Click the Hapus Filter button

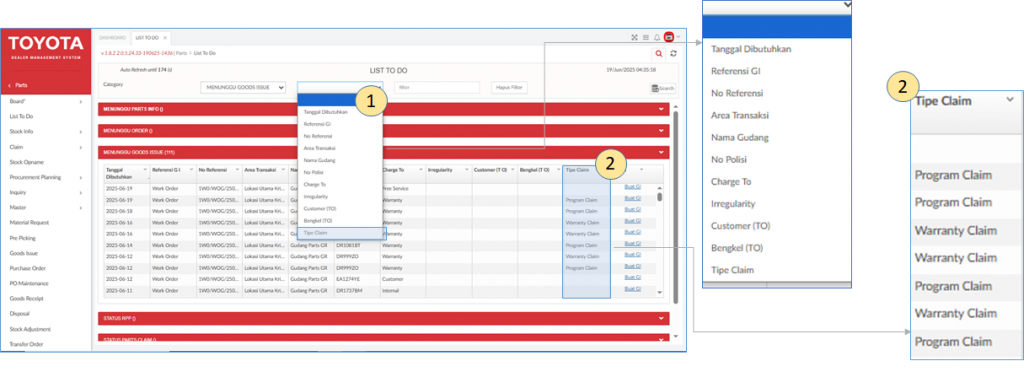509,88
